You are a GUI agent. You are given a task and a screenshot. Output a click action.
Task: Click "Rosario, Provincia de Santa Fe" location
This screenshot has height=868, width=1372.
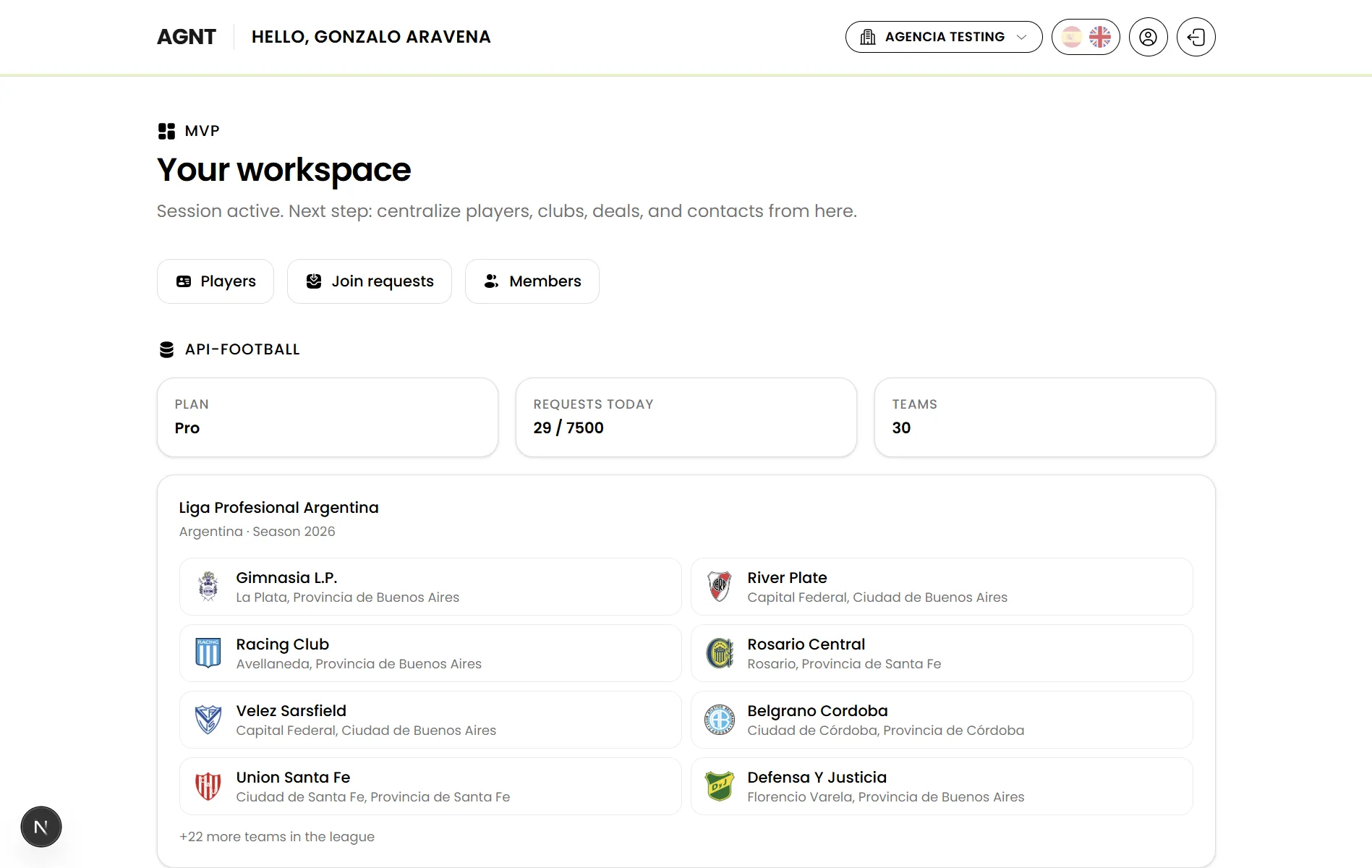click(844, 664)
